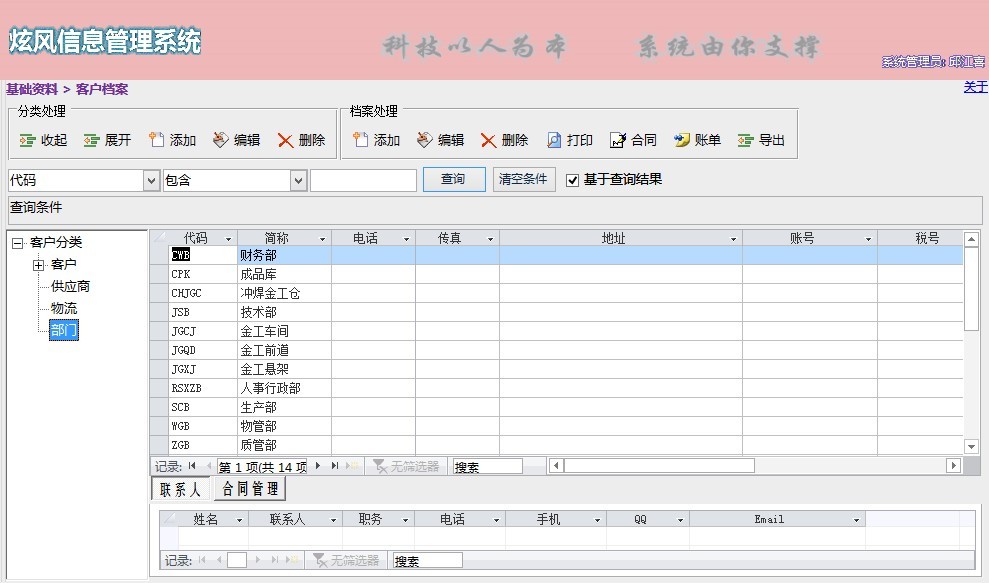
Task: Open 传真 column header filter arrow
Action: pos(490,239)
